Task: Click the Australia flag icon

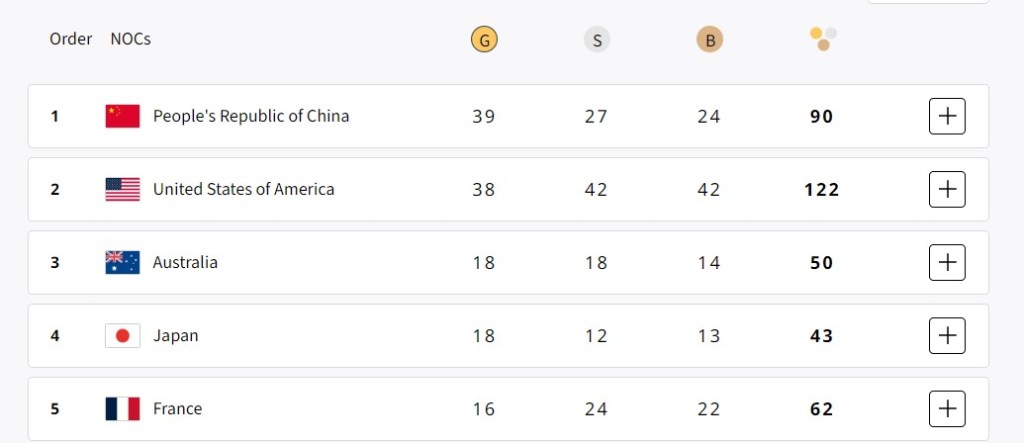Action: tap(122, 262)
